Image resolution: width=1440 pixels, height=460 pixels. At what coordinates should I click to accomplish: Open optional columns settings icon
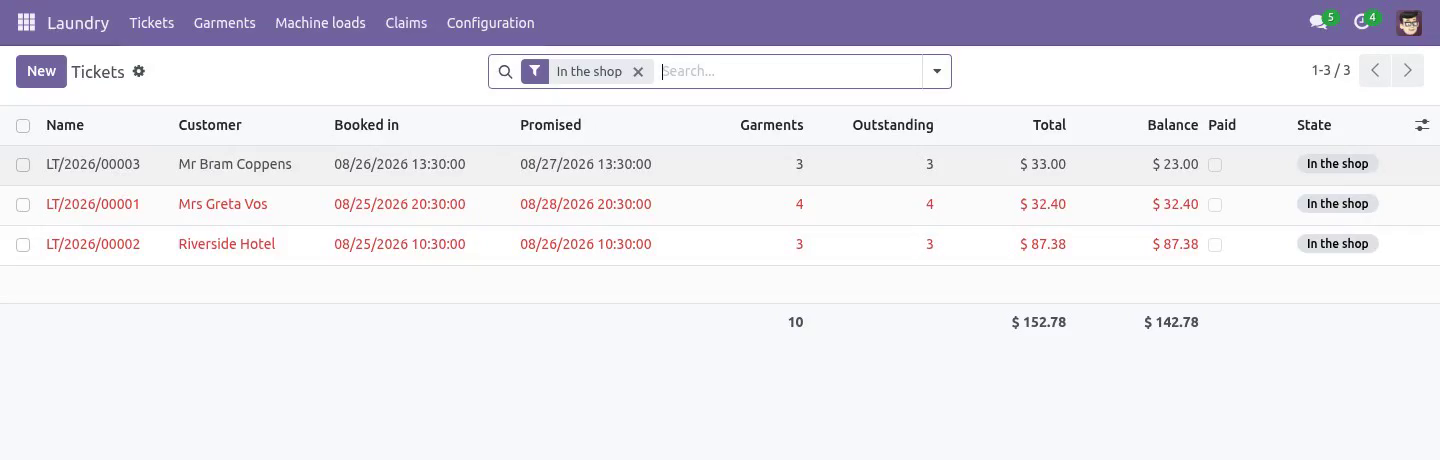[x=1421, y=125]
